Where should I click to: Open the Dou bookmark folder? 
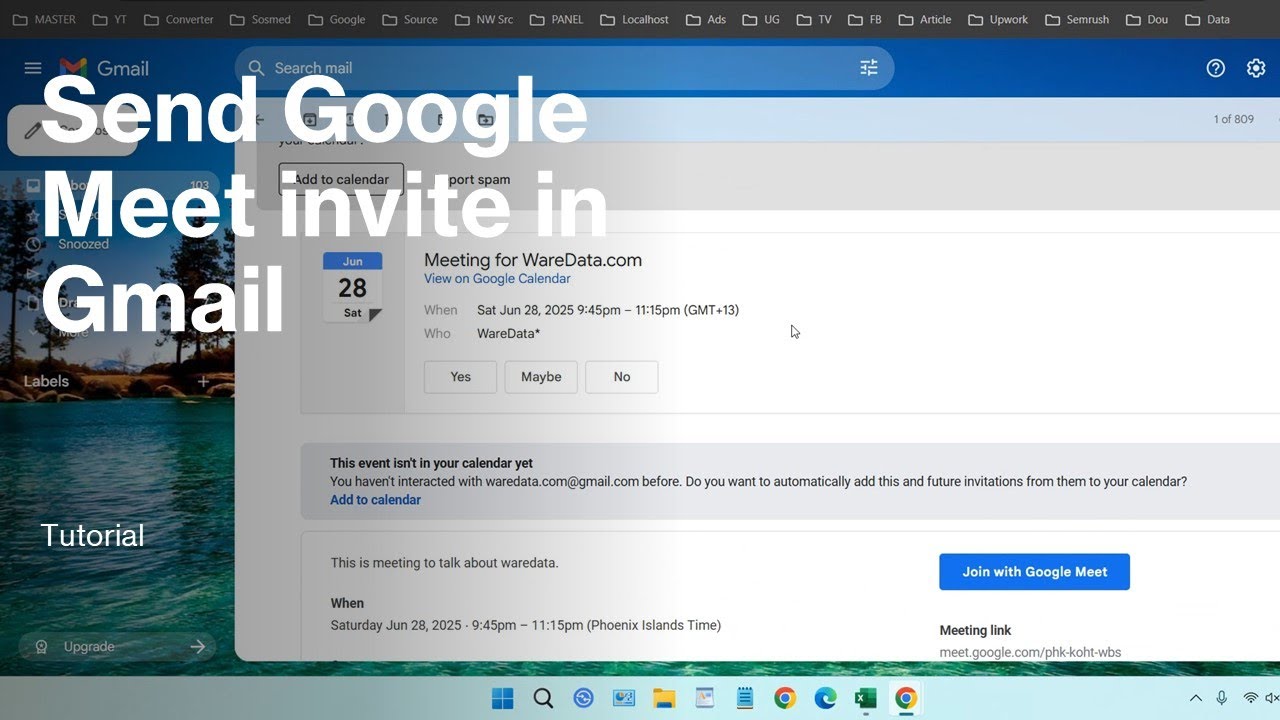1147,19
